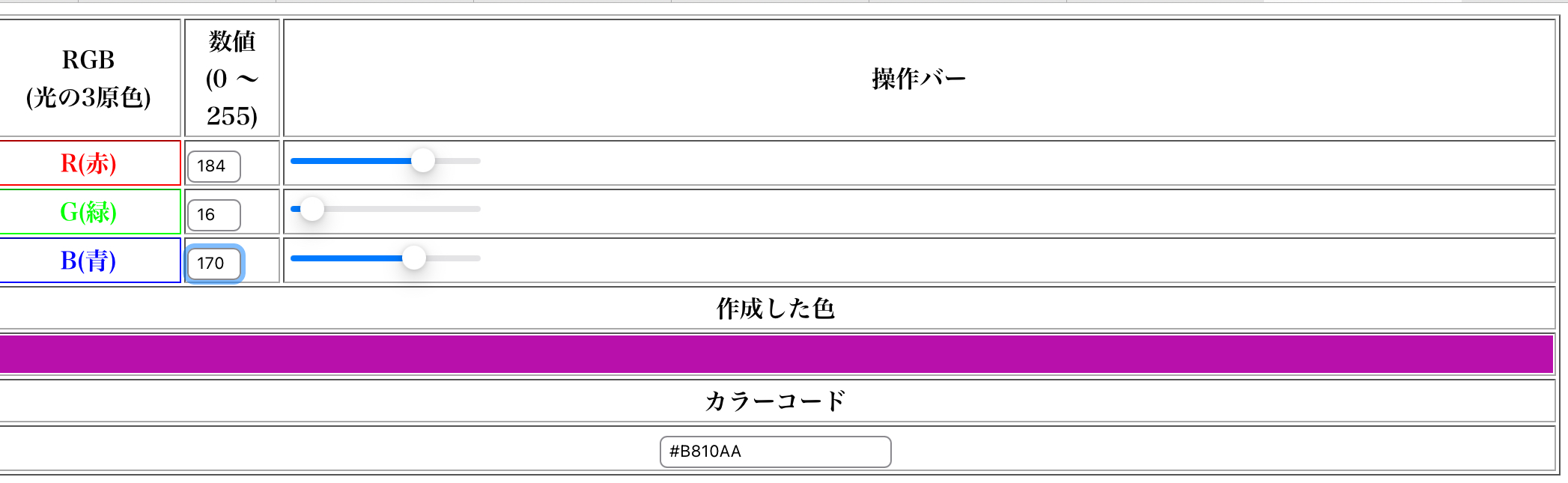Click the blue value input showing 170

pyautogui.click(x=213, y=264)
